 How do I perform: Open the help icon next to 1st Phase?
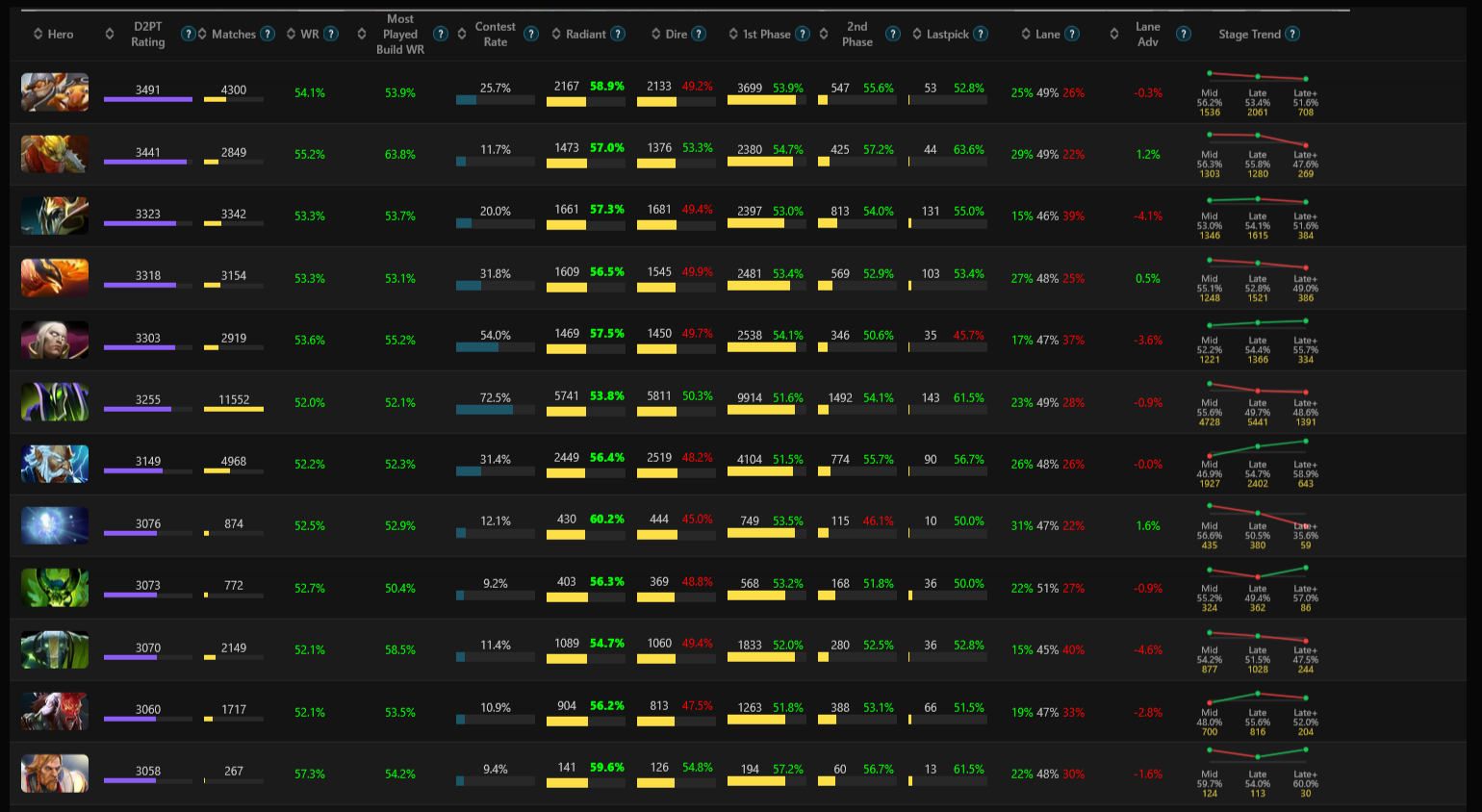(x=803, y=34)
